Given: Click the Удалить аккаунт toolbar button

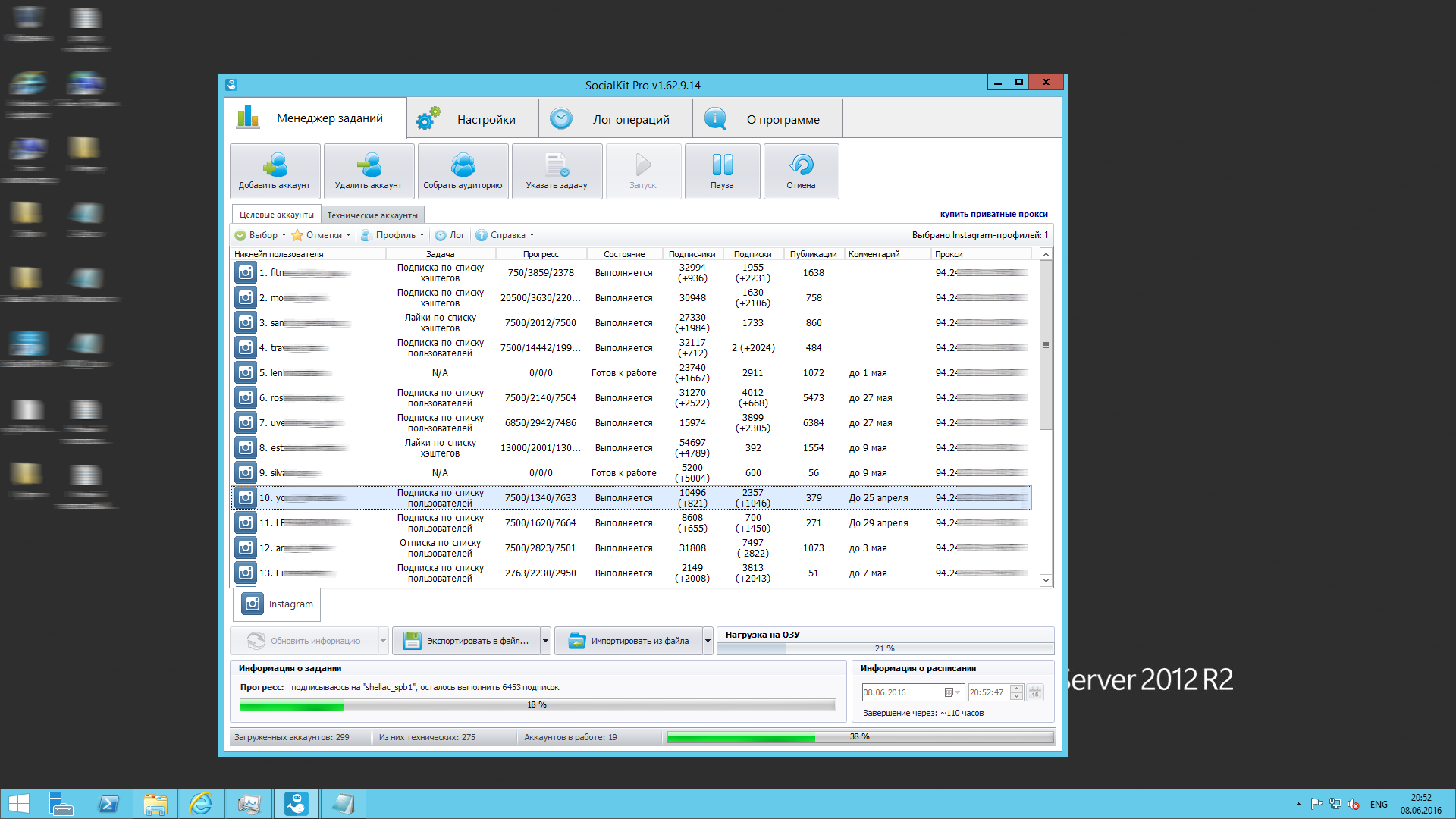Looking at the screenshot, I should coord(369,171).
